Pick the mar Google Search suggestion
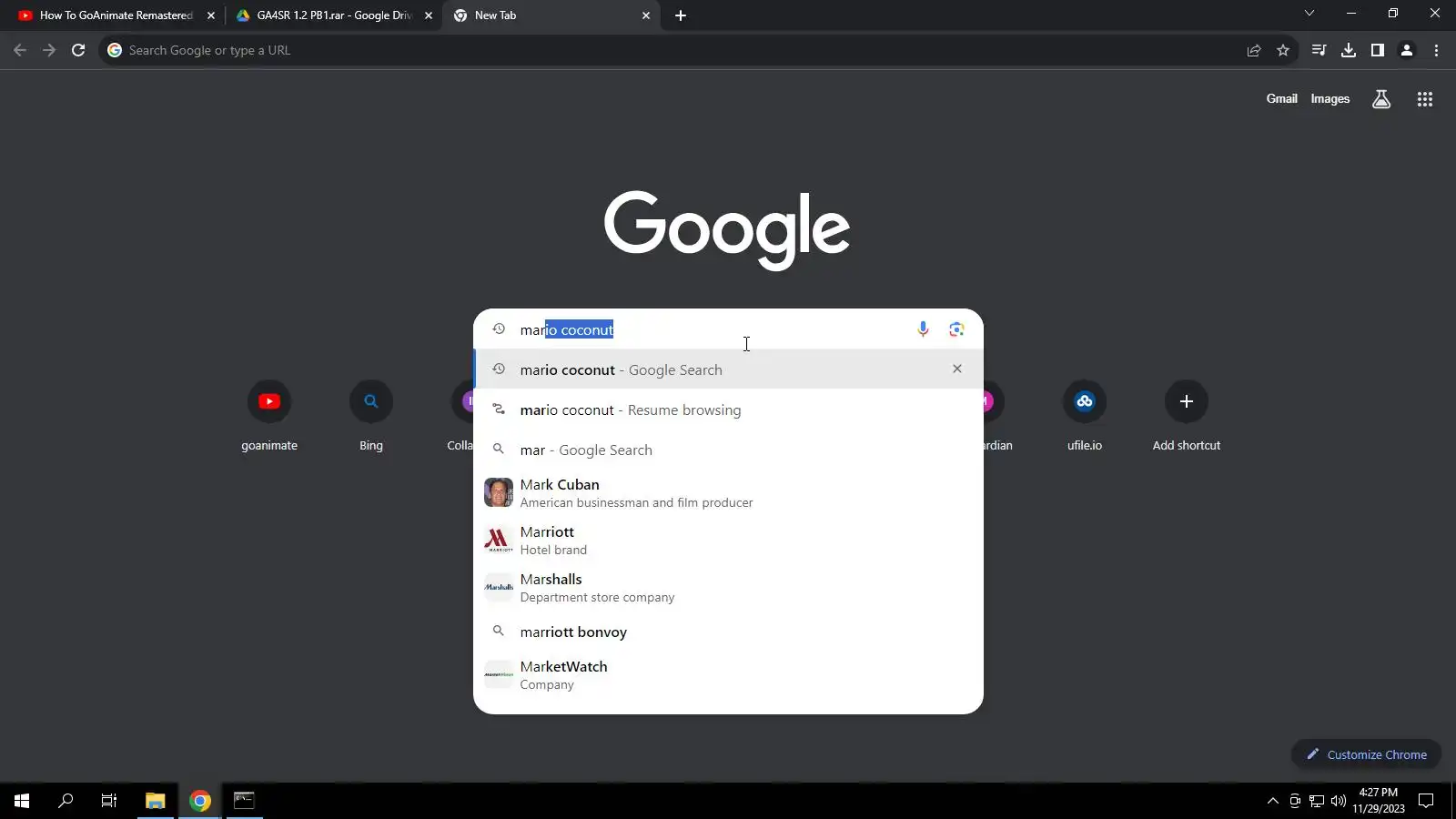Screen dimensions: 1456x819 728,450
